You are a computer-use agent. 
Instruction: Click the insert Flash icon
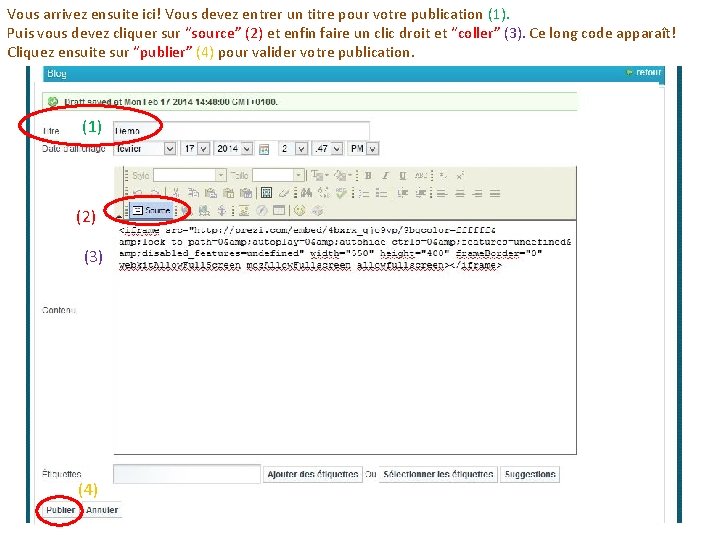[x=262, y=211]
